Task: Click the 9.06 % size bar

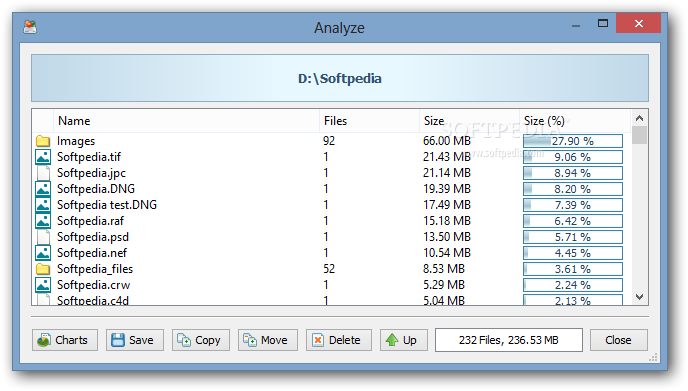Action: pos(573,157)
